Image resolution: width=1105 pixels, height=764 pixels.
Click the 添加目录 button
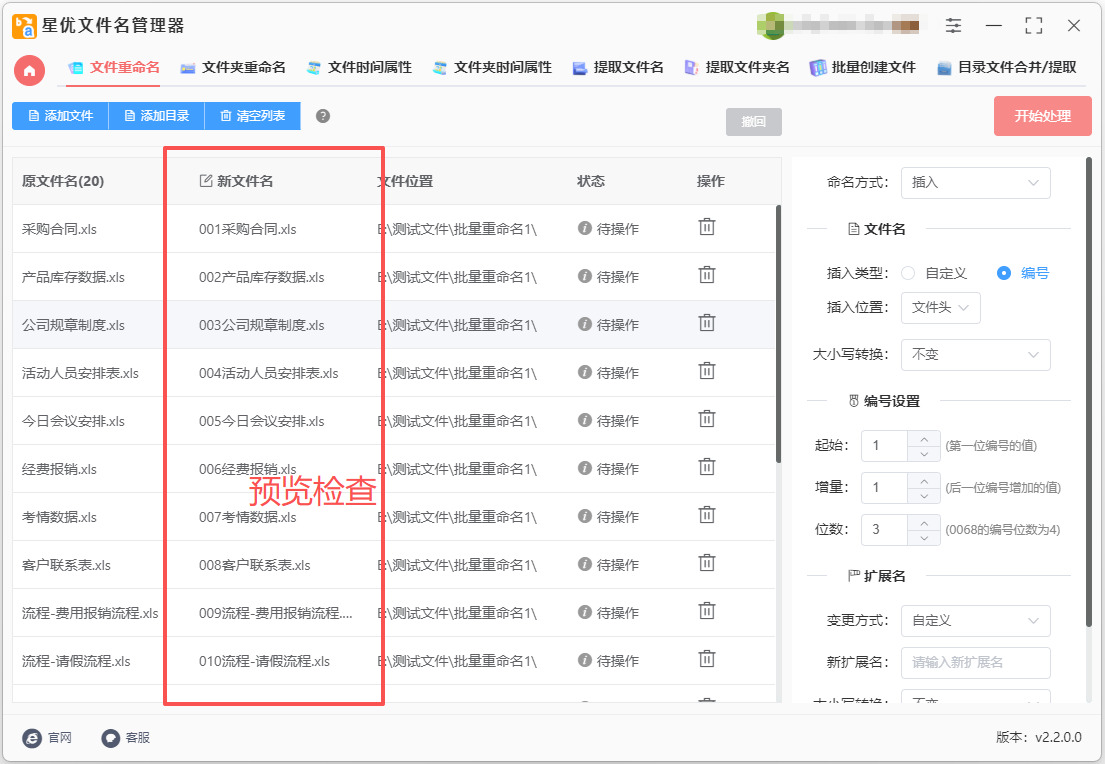pos(156,116)
